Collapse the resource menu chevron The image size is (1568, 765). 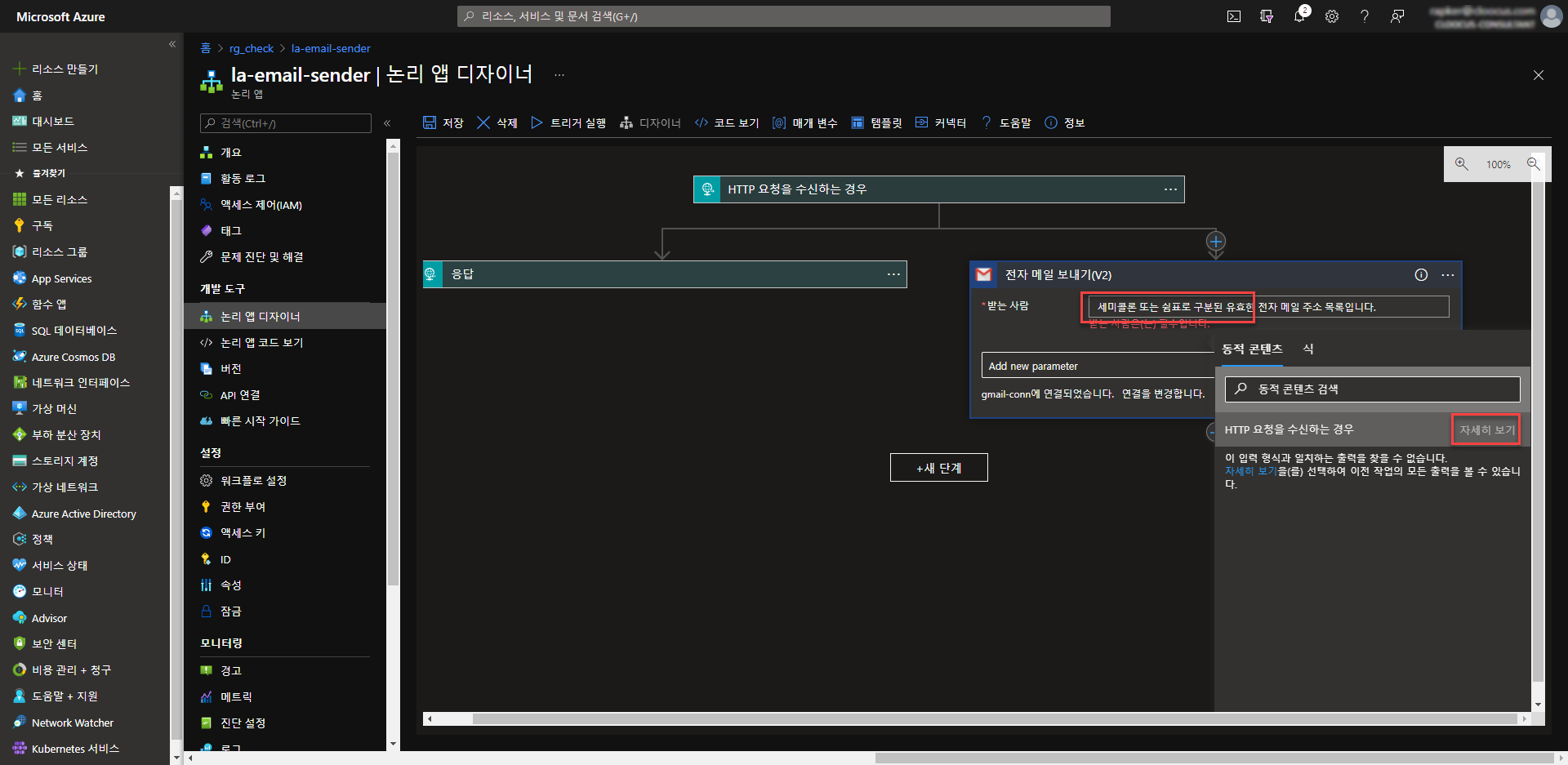click(387, 123)
